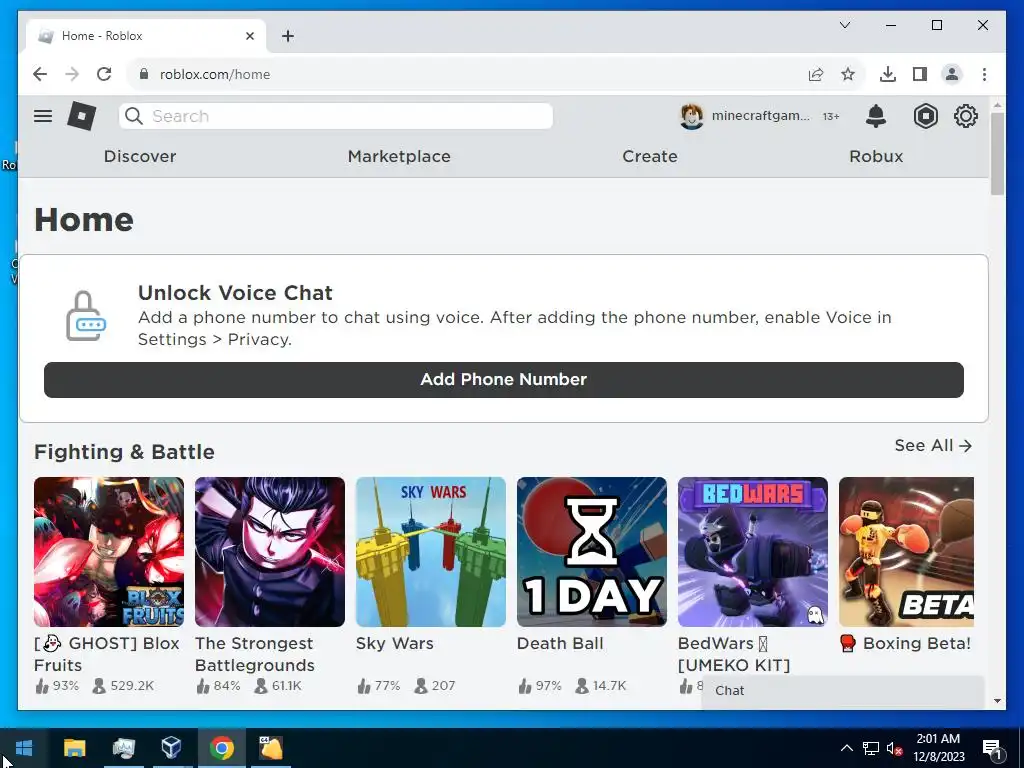Go forward in browser history
This screenshot has width=1024, height=768.
pos(72,74)
